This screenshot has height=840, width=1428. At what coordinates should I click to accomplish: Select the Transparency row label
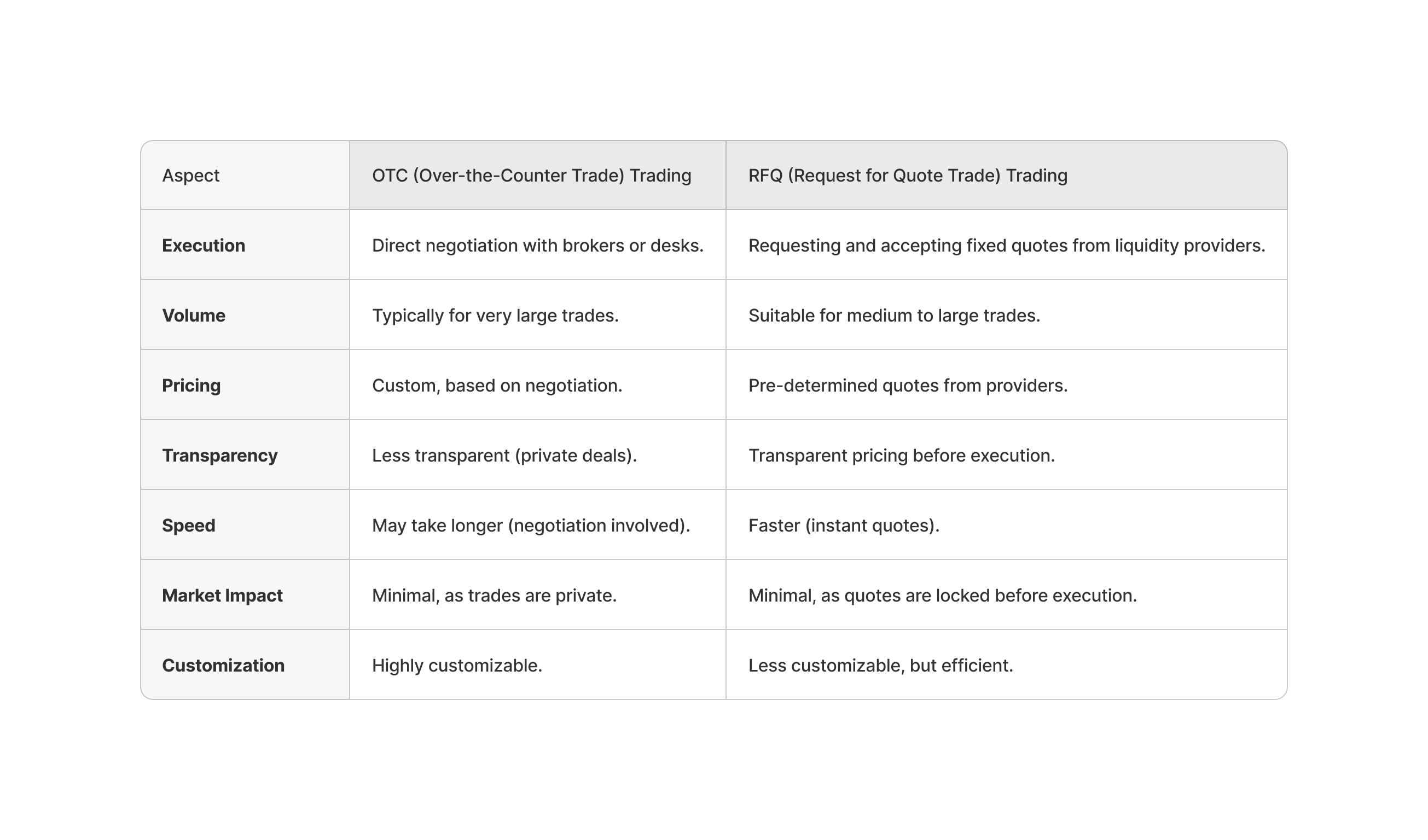point(219,456)
